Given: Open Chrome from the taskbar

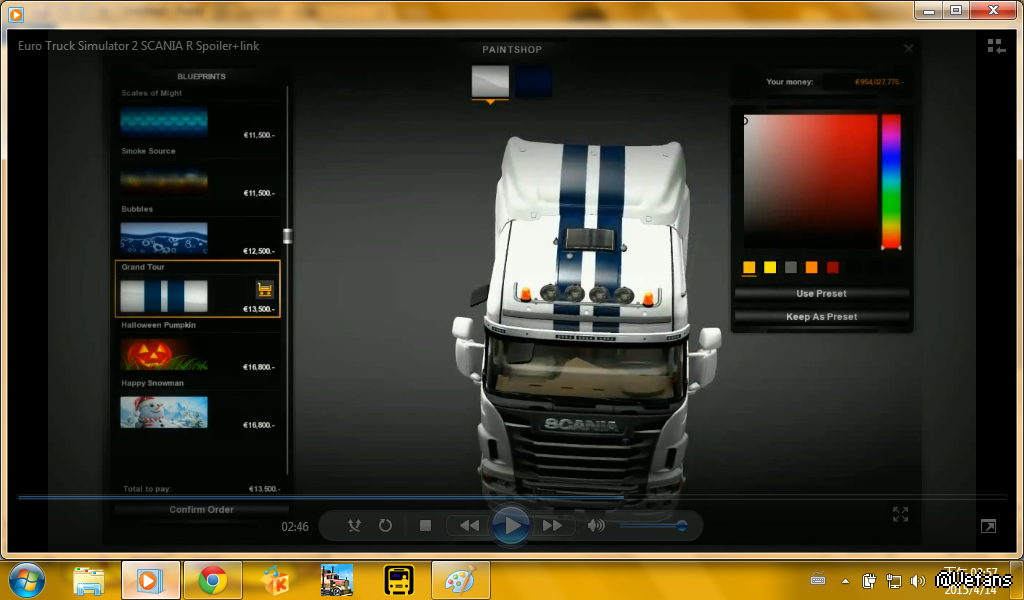Looking at the screenshot, I should pyautogui.click(x=212, y=580).
